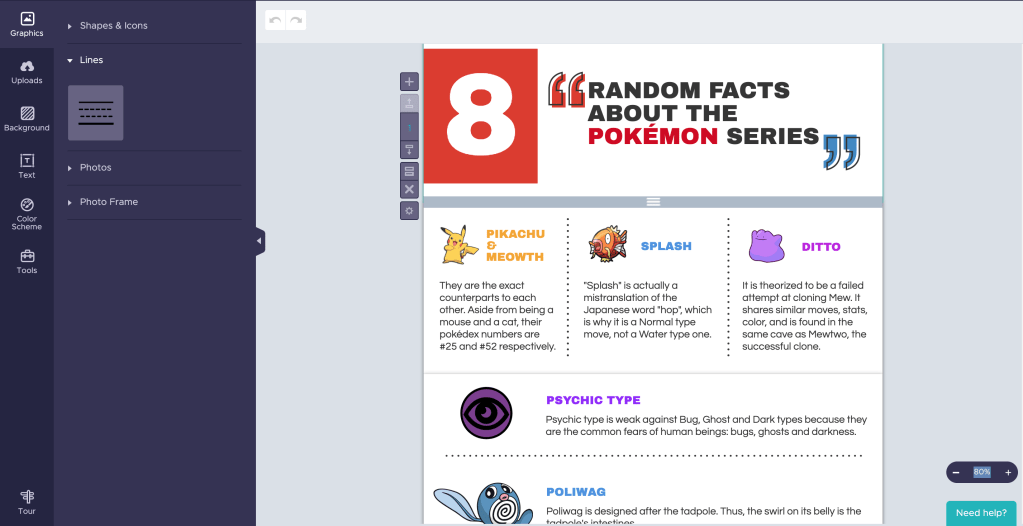
Task: Start the Tour from sidebar
Action: pyautogui.click(x=27, y=502)
